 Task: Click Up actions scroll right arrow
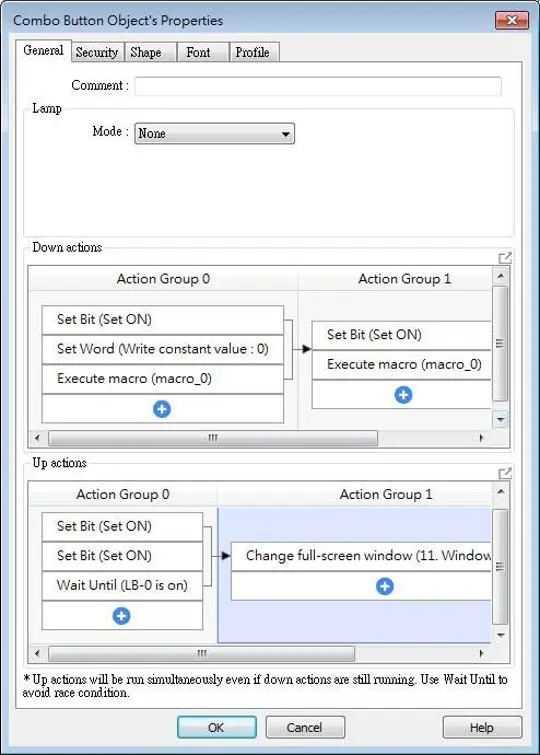481,653
